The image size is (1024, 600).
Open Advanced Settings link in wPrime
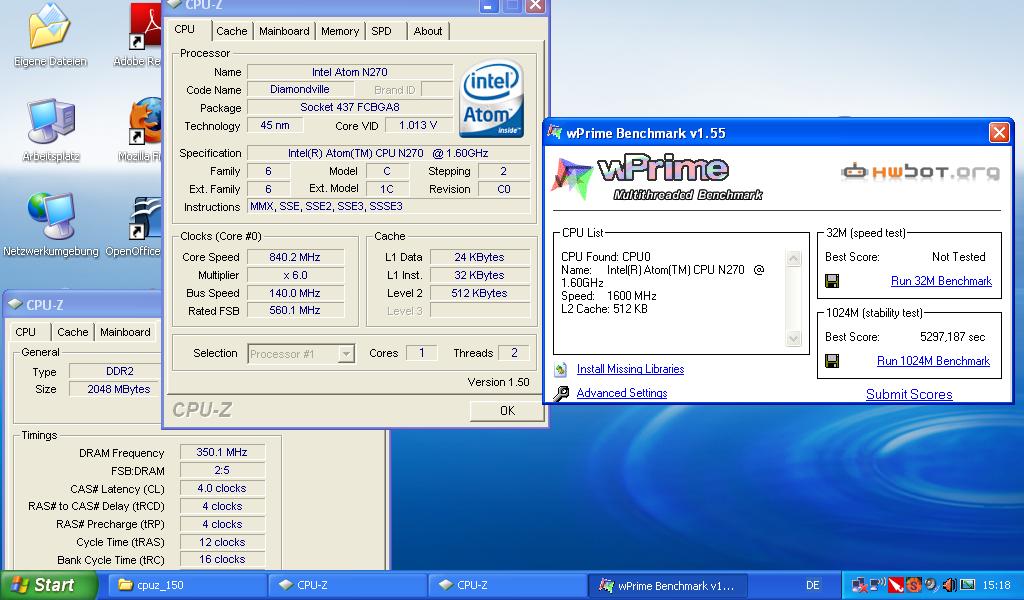pyautogui.click(x=622, y=393)
